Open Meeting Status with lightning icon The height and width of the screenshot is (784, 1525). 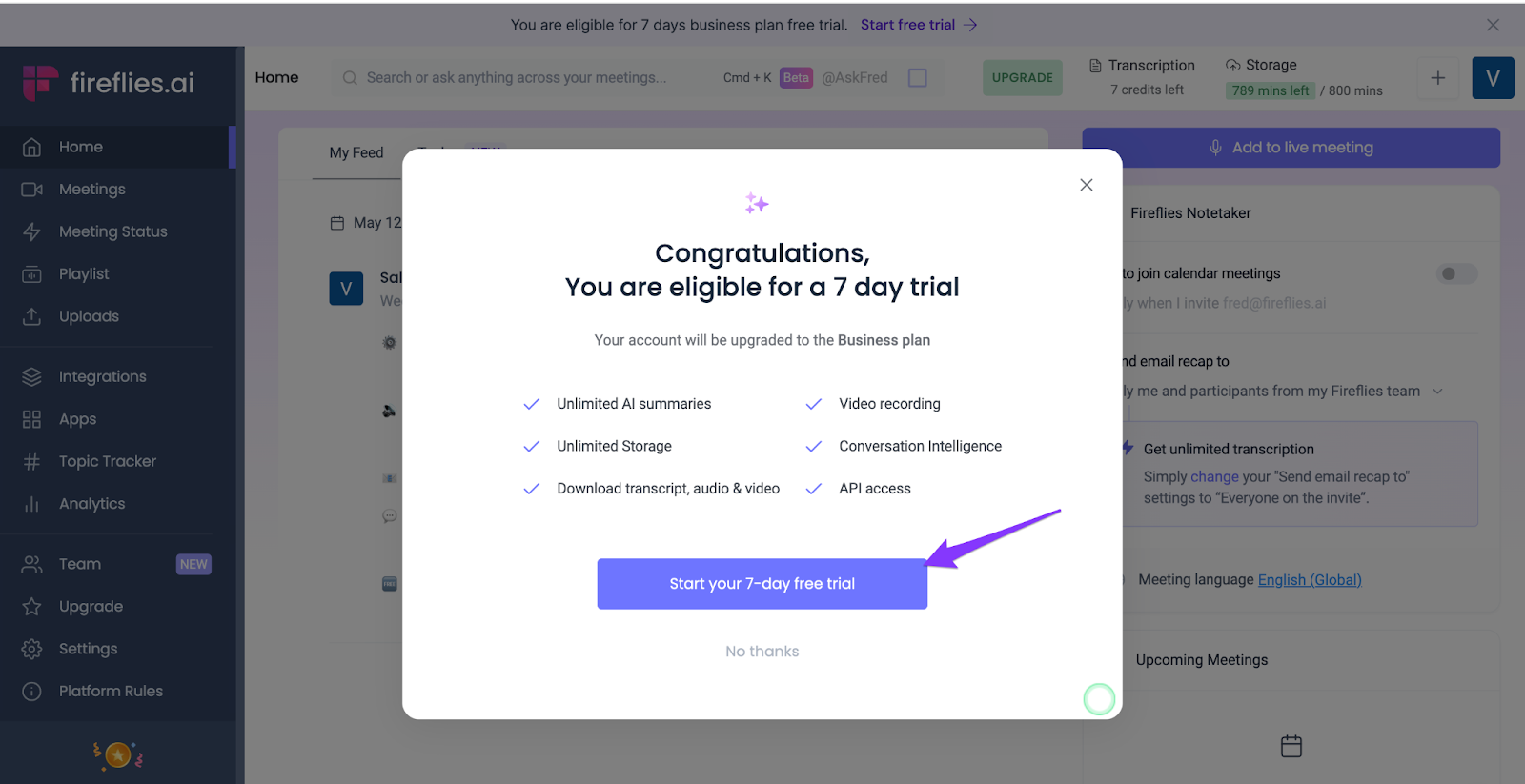(31, 231)
